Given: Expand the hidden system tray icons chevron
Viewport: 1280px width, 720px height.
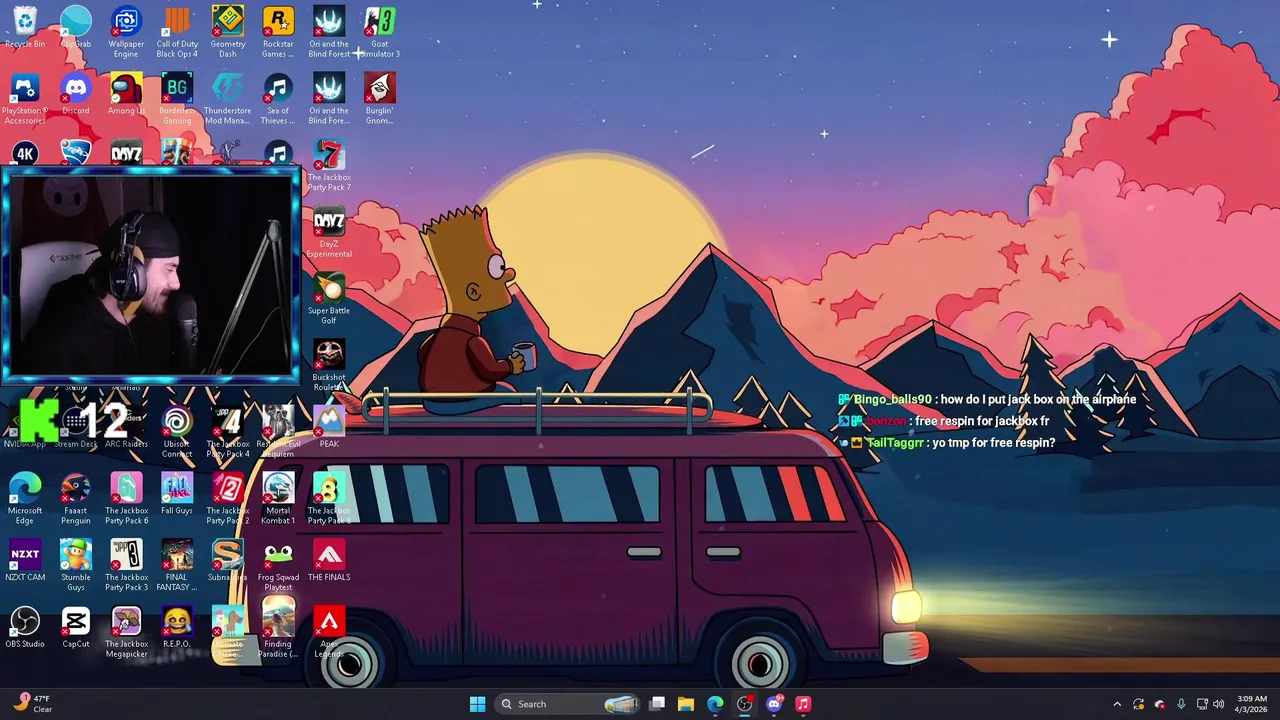Looking at the screenshot, I should [1117, 704].
